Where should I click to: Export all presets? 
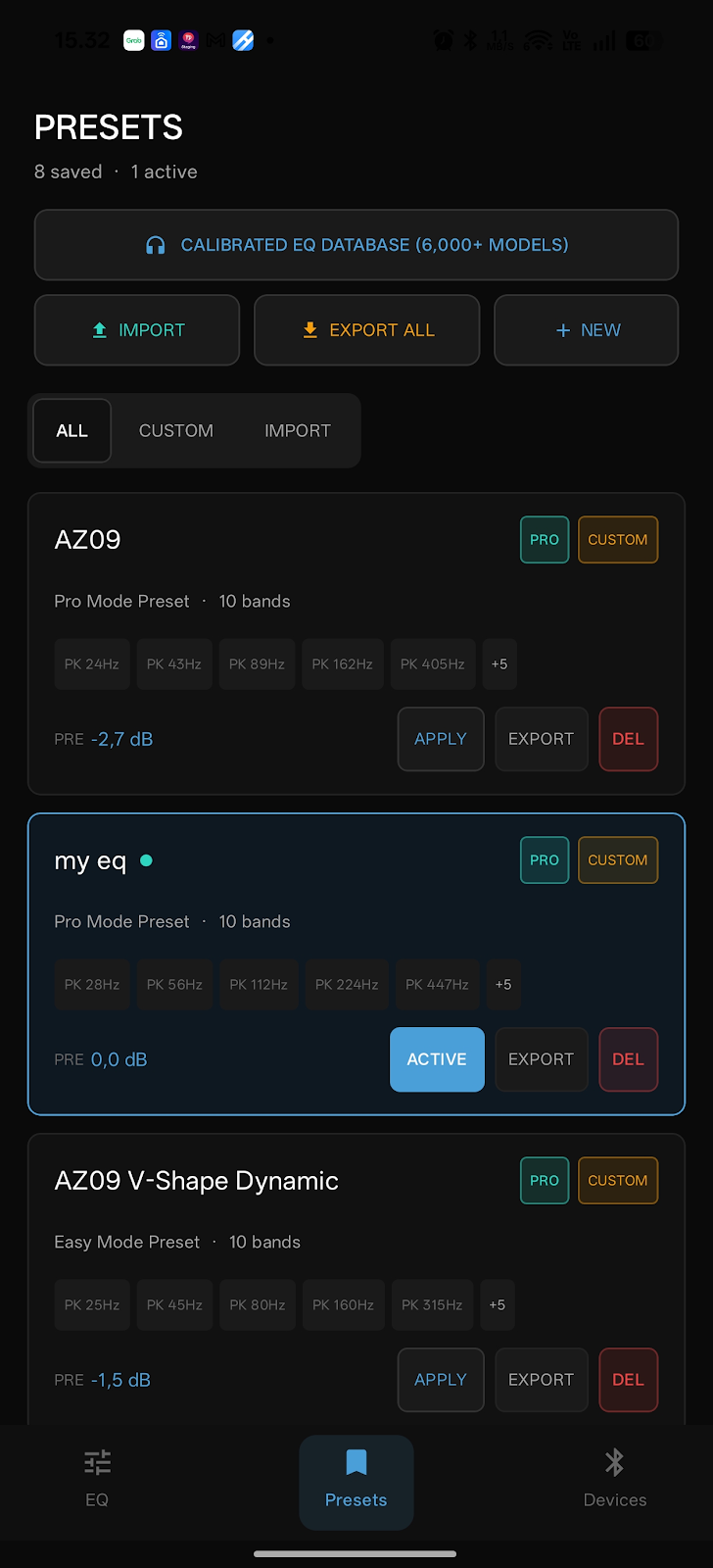click(x=367, y=330)
